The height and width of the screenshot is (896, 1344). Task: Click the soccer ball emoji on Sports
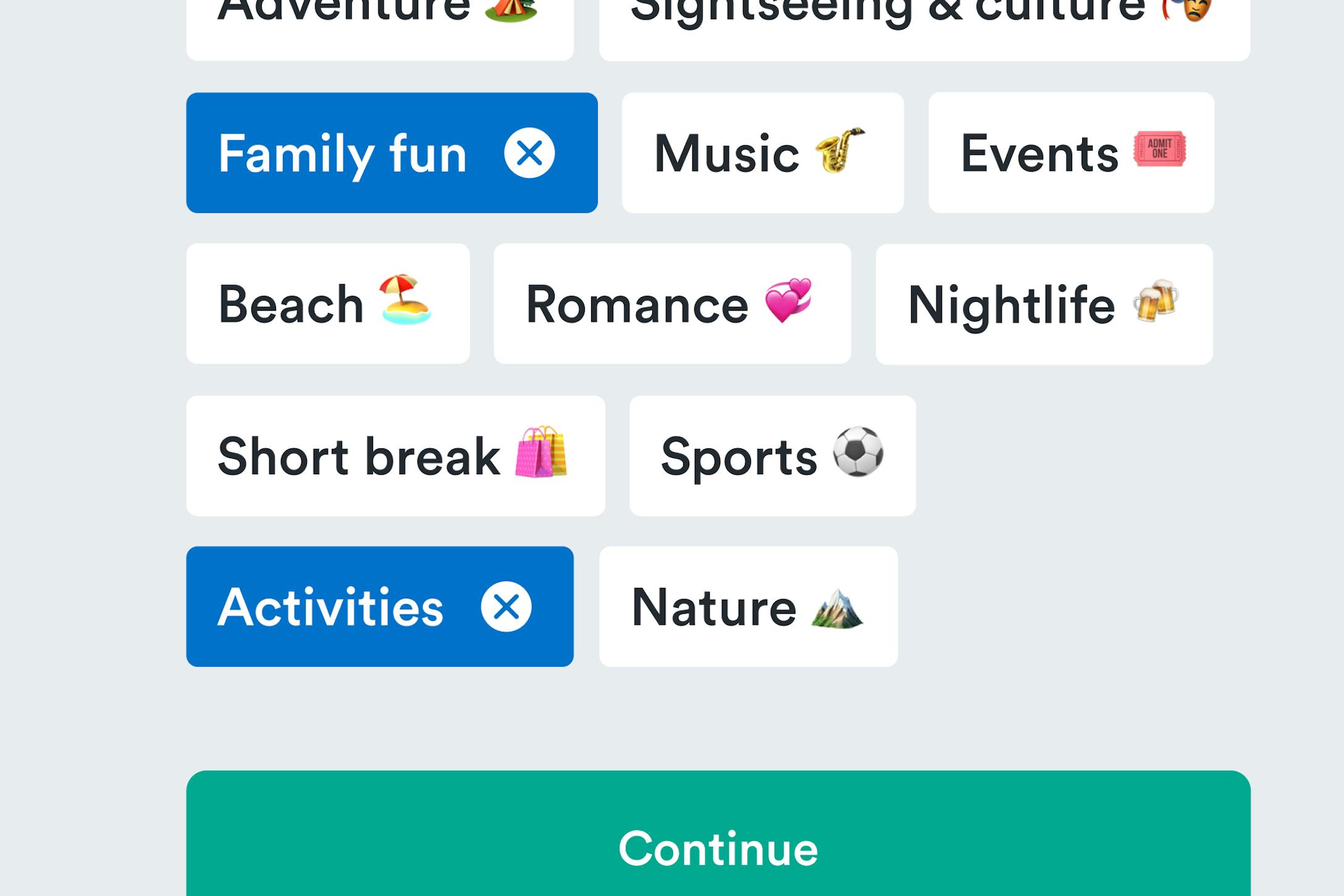(858, 451)
